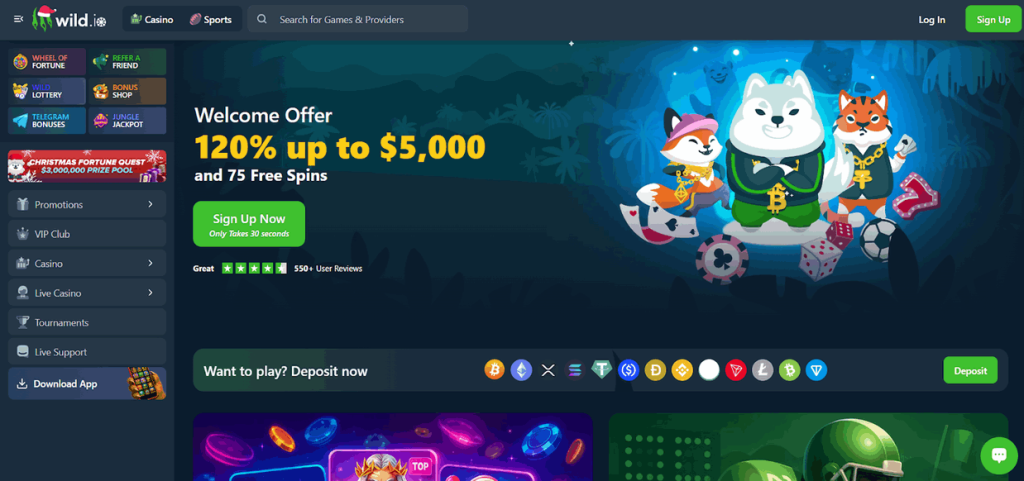Click the Sign Up Now button

point(249,224)
